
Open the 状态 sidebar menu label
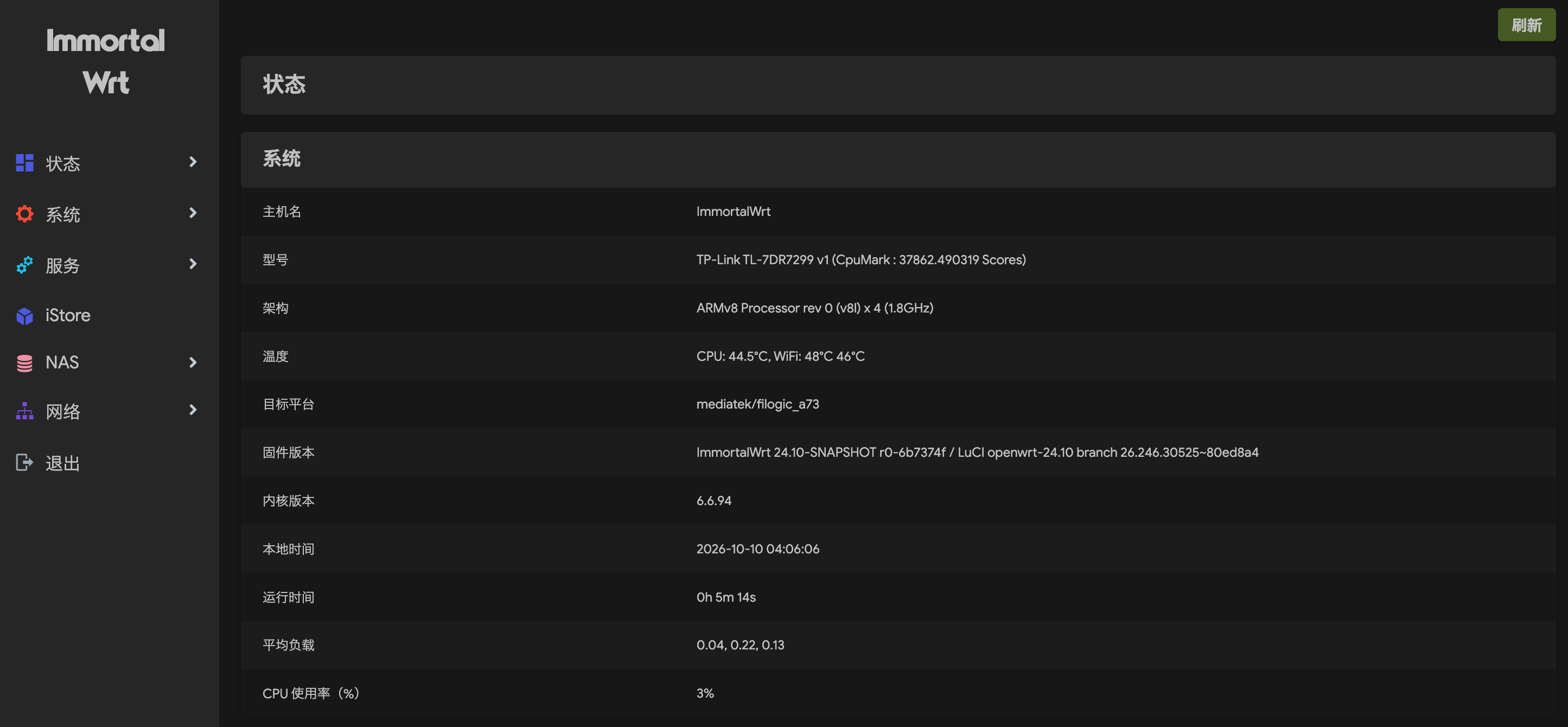click(x=63, y=163)
